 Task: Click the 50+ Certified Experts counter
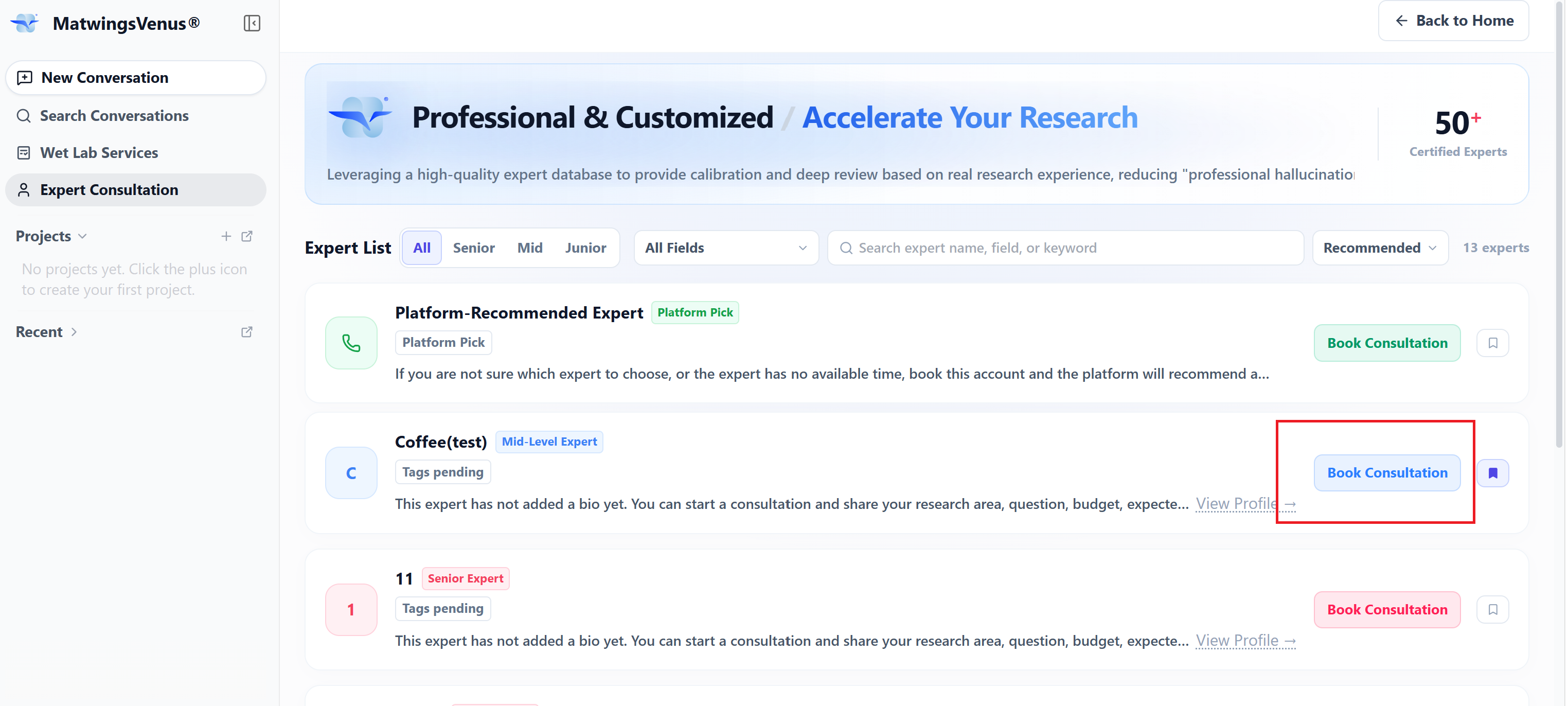click(1458, 133)
